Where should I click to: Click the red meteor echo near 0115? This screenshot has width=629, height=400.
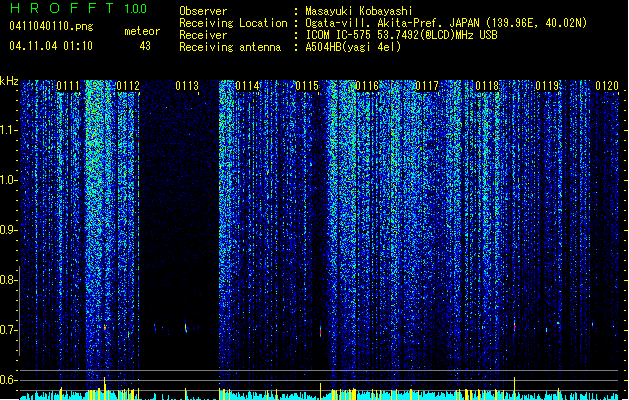point(320,331)
